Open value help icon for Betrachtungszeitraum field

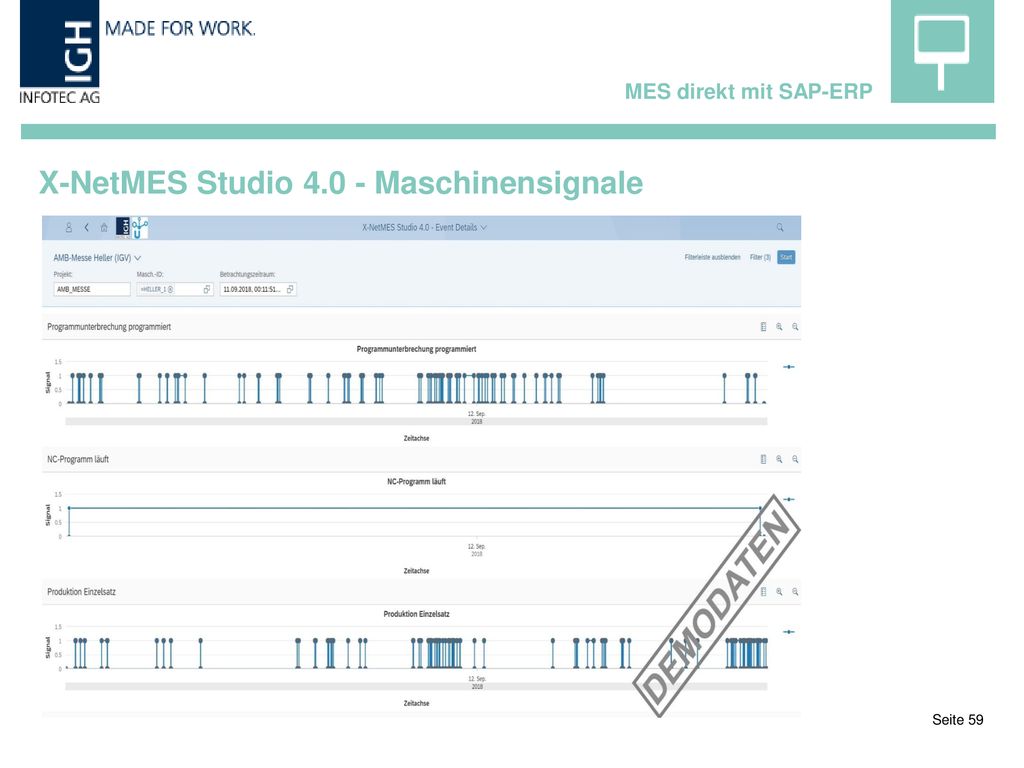pos(290,289)
